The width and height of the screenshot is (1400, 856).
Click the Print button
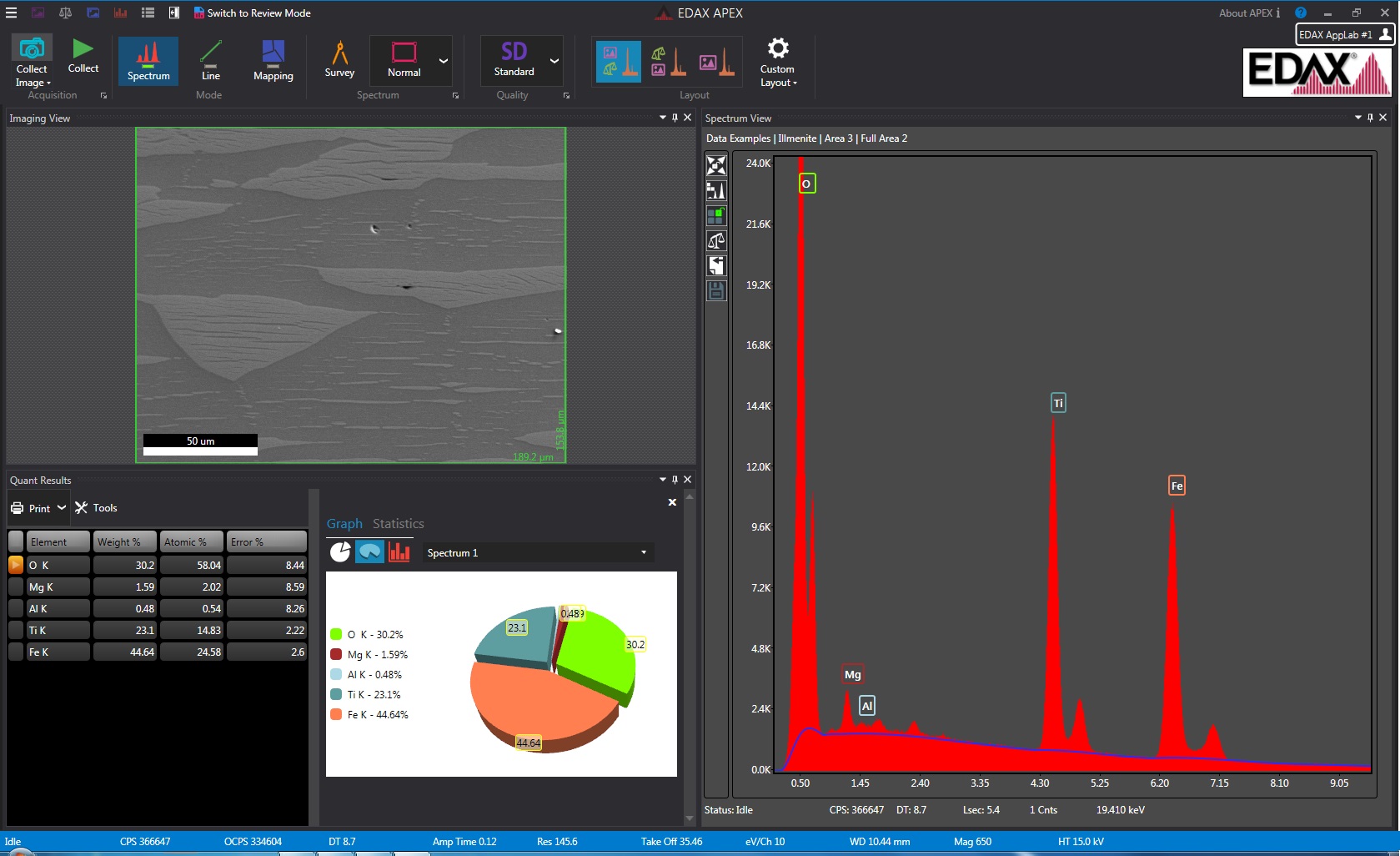(31, 508)
